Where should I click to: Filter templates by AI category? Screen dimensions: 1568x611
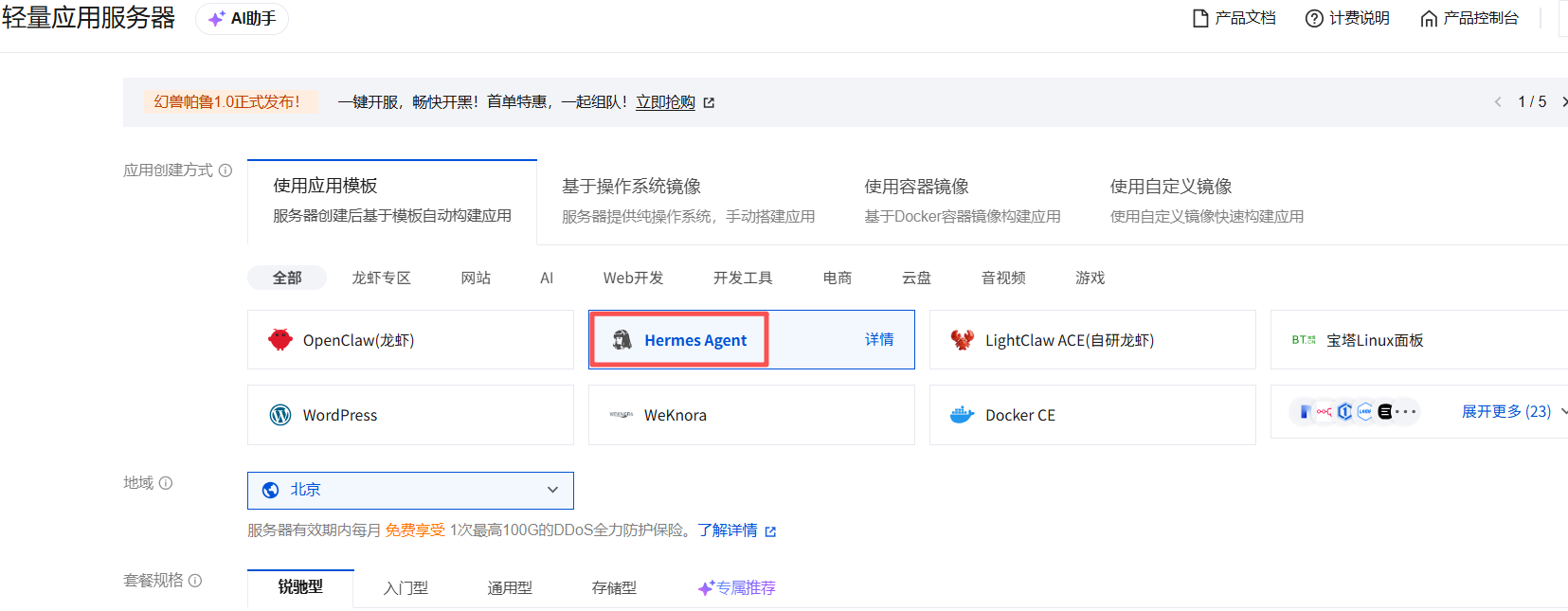coord(547,278)
